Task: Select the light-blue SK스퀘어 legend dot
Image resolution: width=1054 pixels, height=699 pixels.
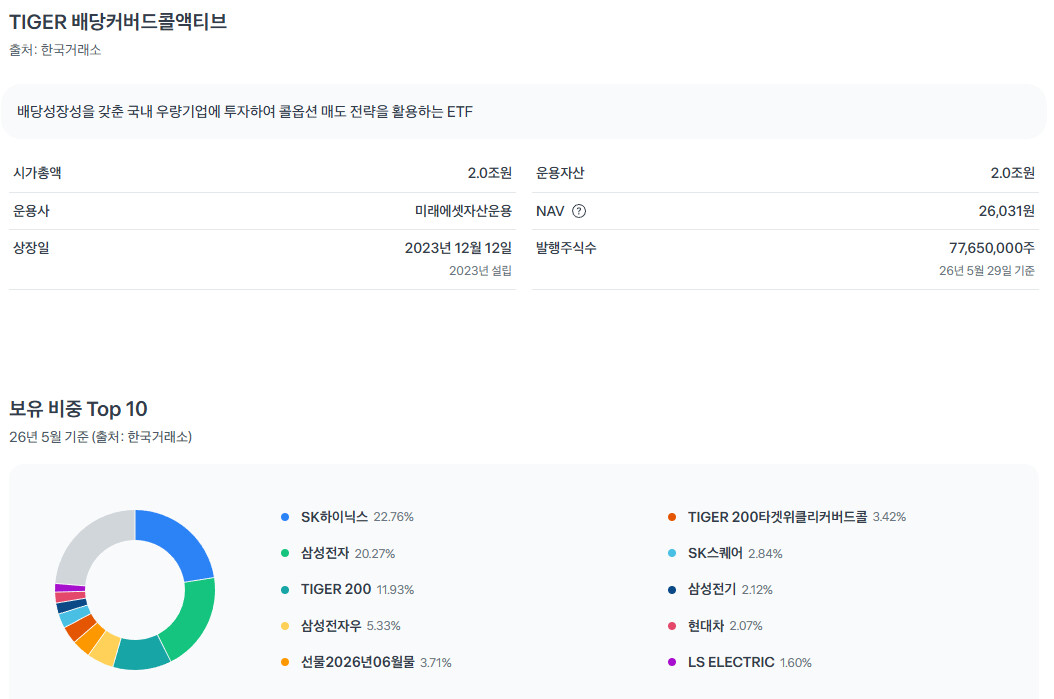Action: click(x=672, y=553)
